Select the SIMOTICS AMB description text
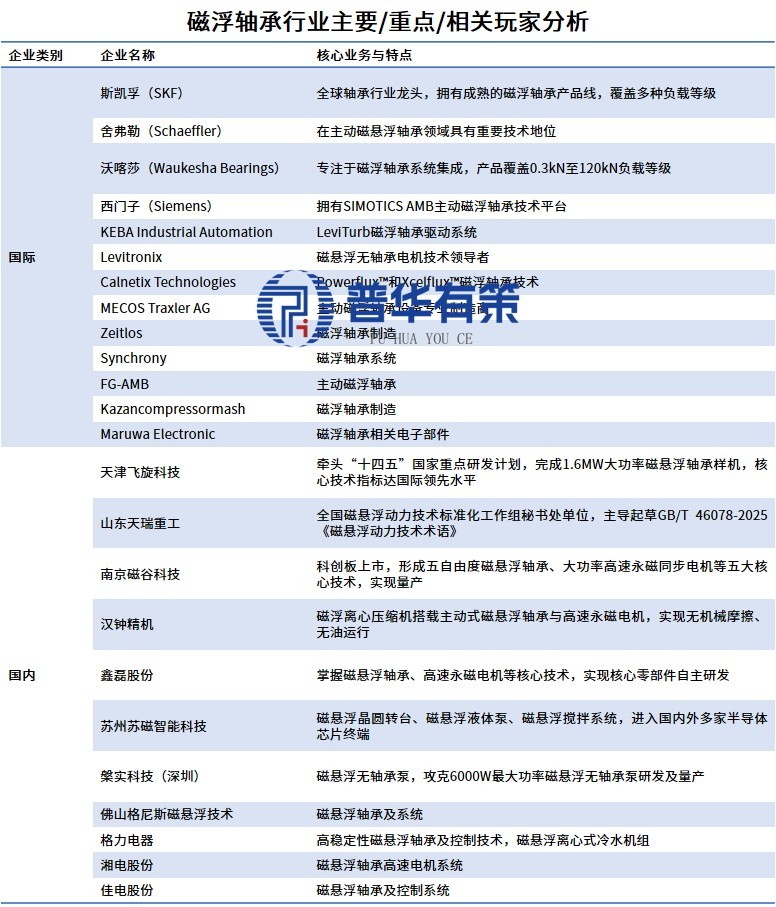The height and width of the screenshot is (907, 776). tap(442, 207)
